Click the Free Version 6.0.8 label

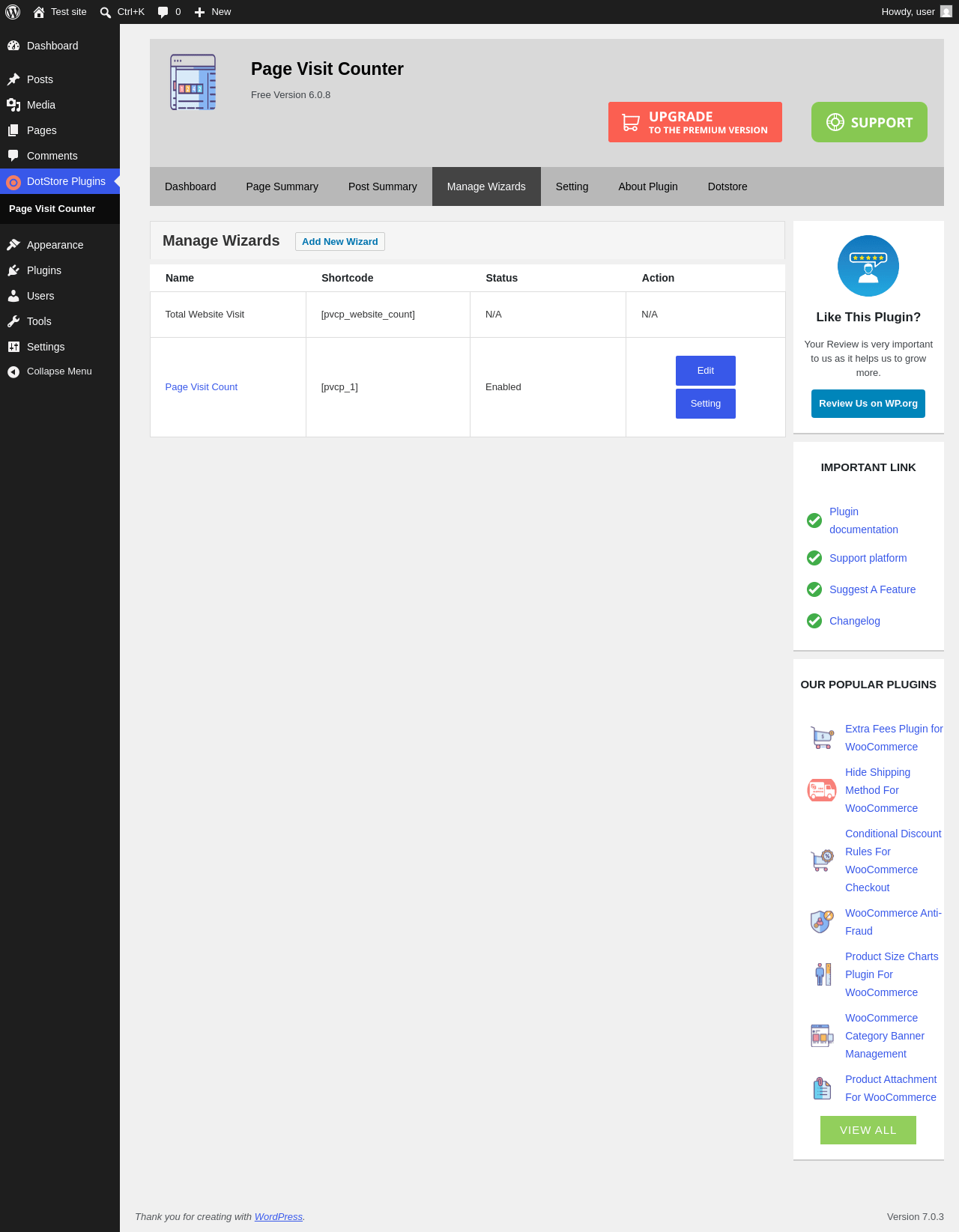pyautogui.click(x=291, y=95)
